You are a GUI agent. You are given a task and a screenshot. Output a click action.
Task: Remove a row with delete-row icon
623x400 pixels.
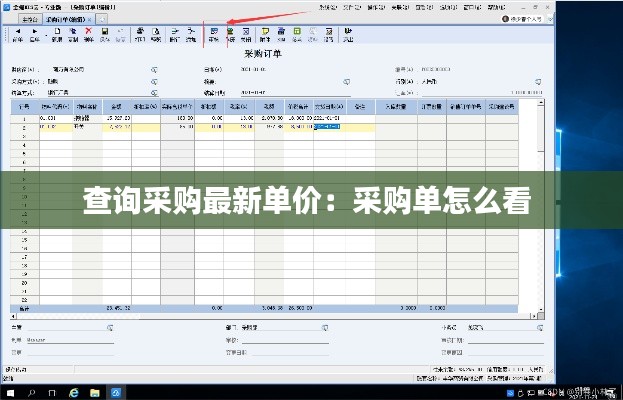pyautogui.click(x=191, y=35)
